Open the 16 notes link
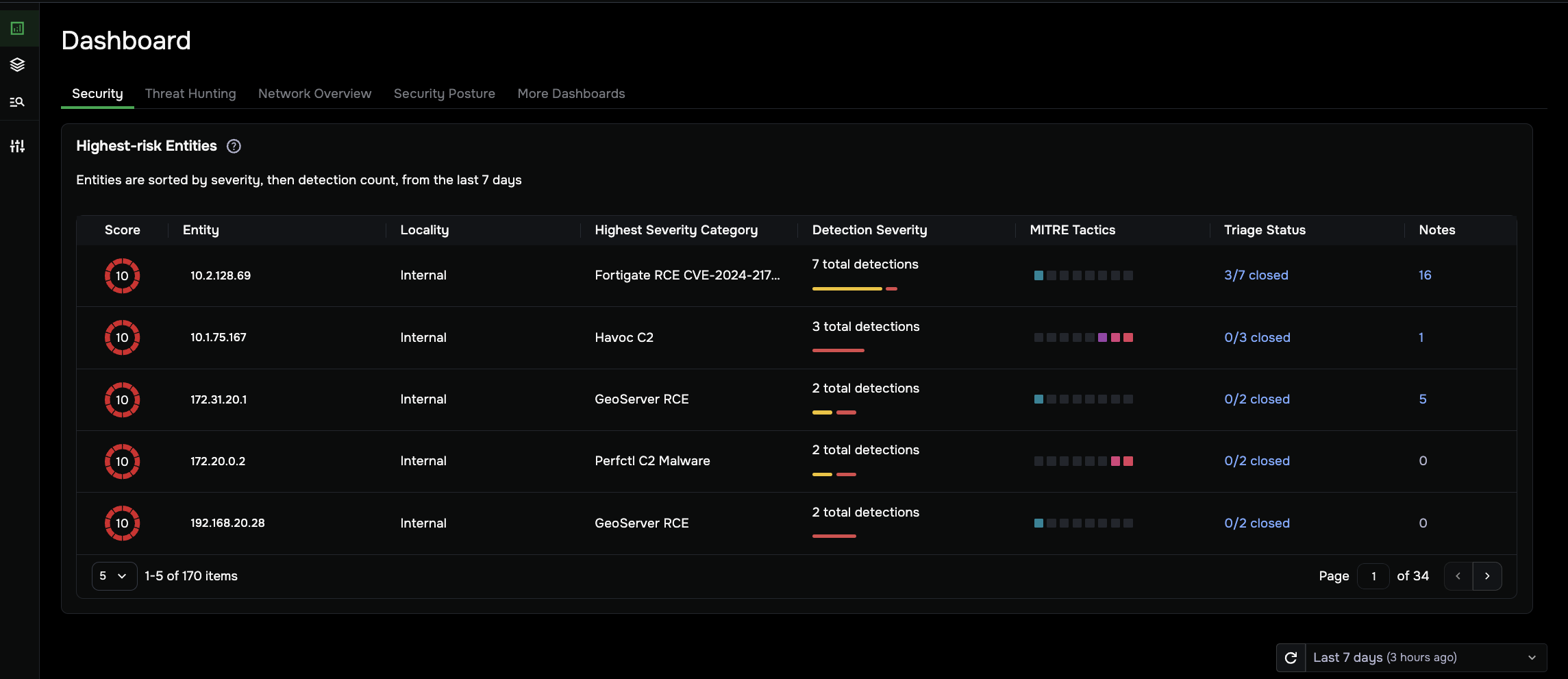The image size is (1568, 679). click(1425, 275)
